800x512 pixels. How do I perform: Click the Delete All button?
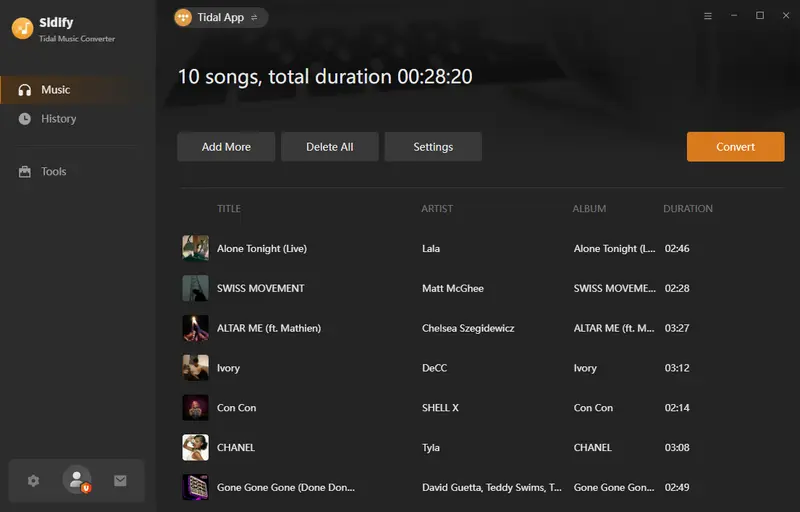[330, 147]
